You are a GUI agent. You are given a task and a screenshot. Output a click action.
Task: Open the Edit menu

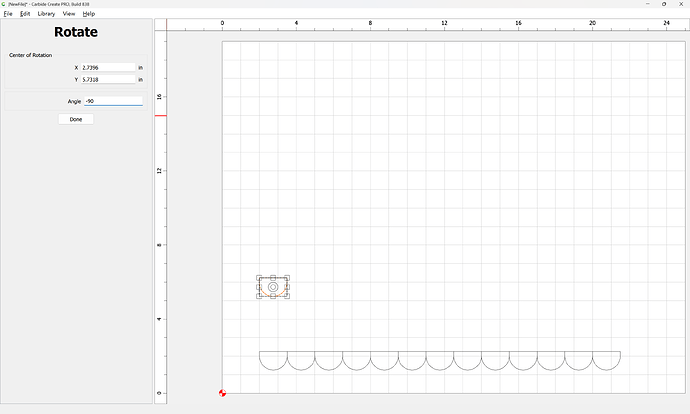[25, 14]
